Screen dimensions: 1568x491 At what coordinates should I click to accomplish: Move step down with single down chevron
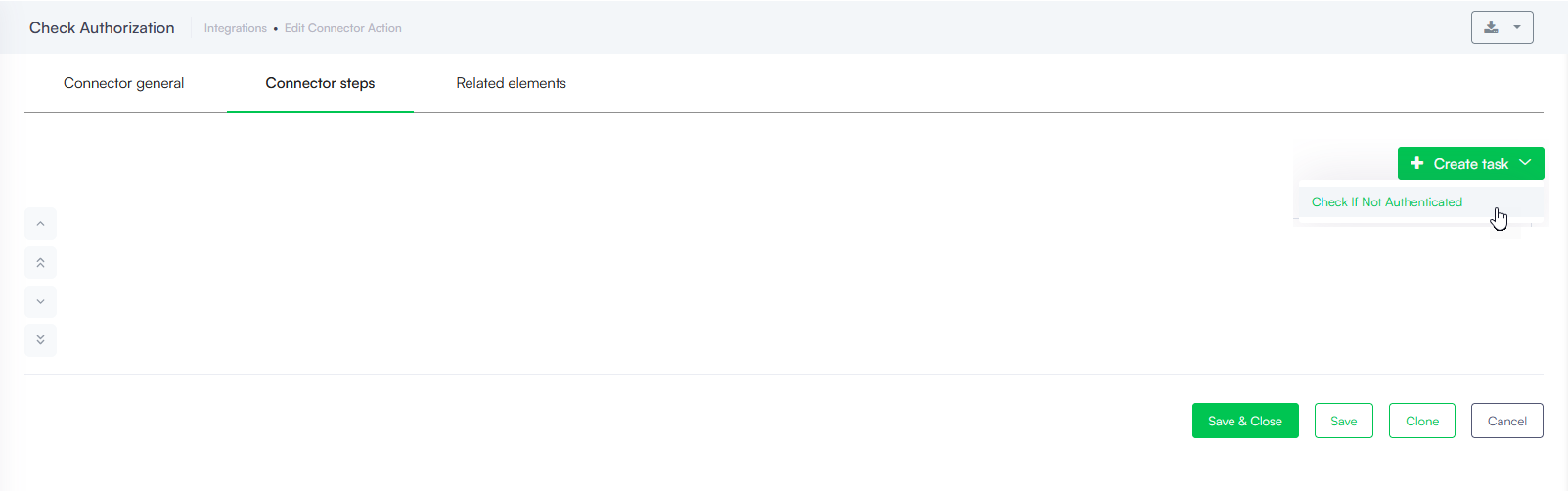pos(40,301)
